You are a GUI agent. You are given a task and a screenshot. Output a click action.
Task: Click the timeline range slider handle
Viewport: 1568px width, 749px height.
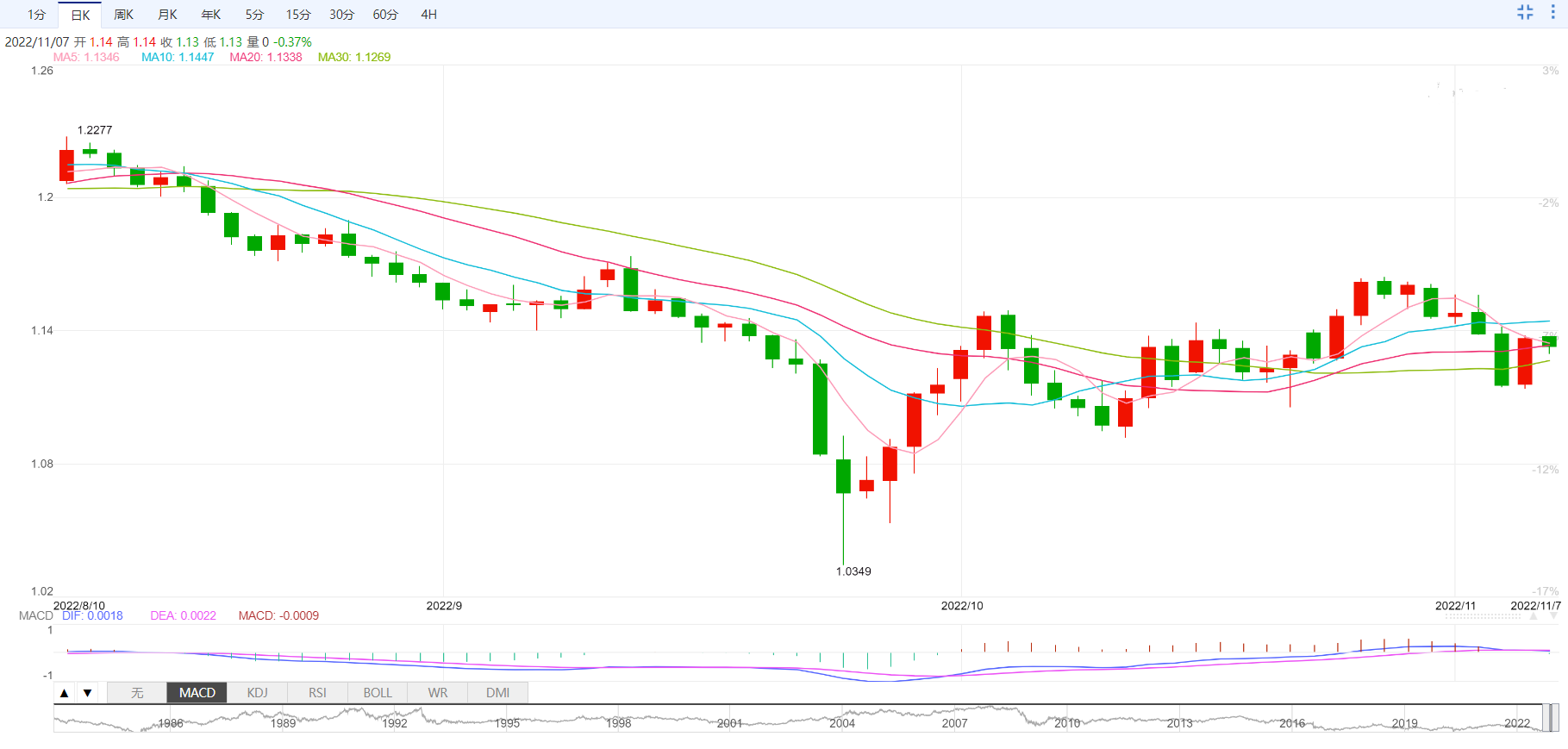pos(1550,718)
